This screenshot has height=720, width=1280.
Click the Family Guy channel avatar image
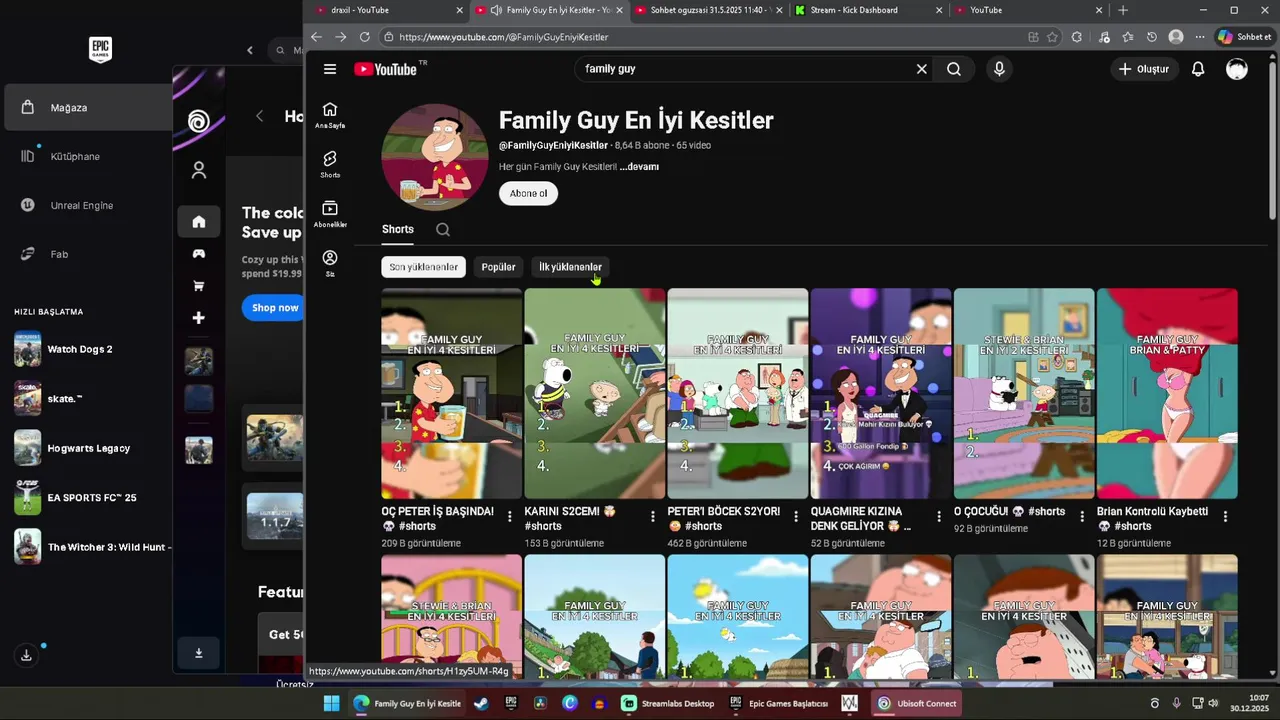434,157
